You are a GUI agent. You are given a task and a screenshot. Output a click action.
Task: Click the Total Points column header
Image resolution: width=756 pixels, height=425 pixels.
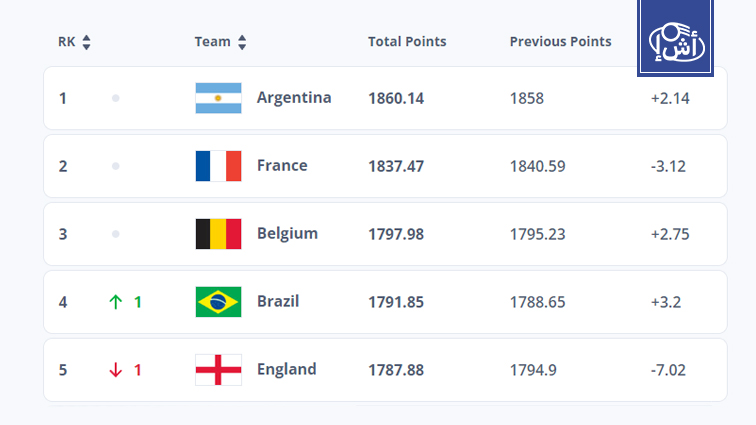(x=407, y=42)
